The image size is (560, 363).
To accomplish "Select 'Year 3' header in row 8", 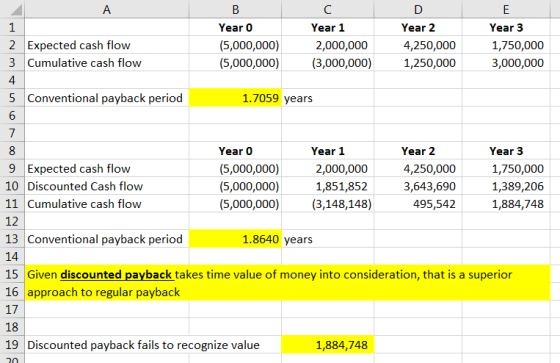I will pos(506,151).
